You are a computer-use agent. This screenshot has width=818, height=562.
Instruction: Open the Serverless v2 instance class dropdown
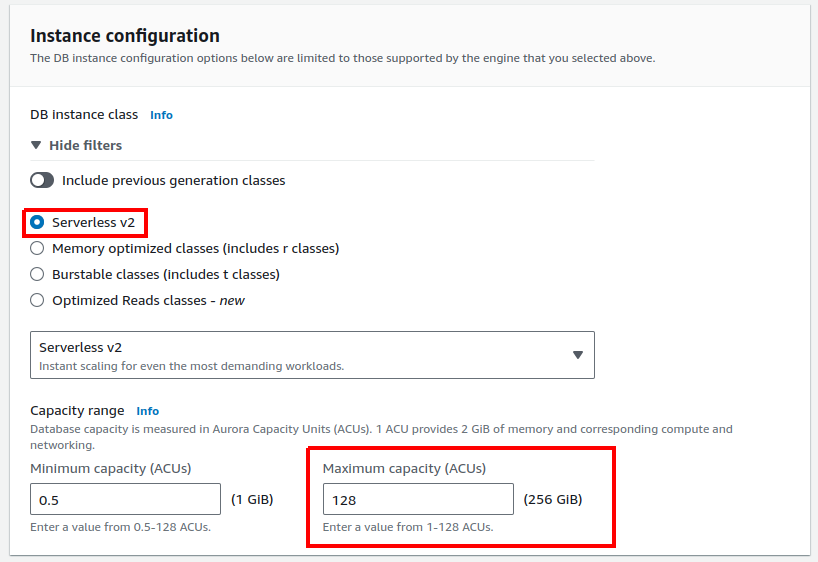(x=312, y=355)
